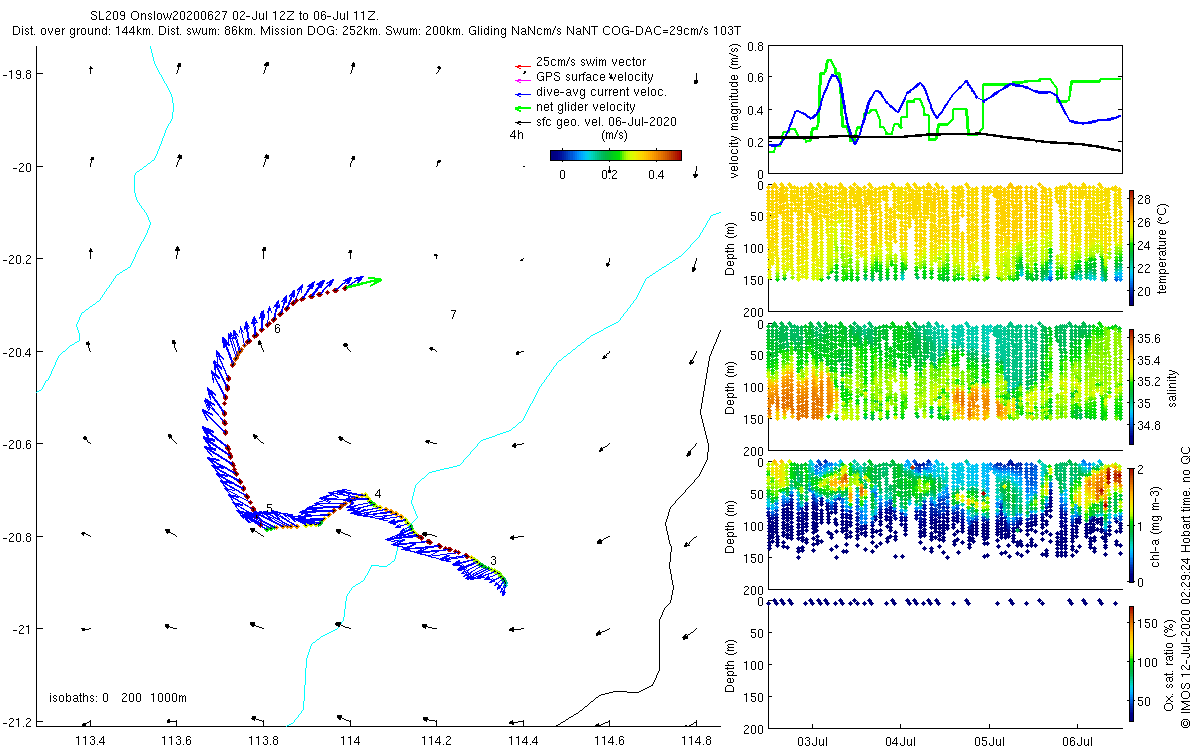Screen dimensions: 1200x750
Task: Click the velocity (m/s) colorbar under the legend
Action: pos(615,155)
